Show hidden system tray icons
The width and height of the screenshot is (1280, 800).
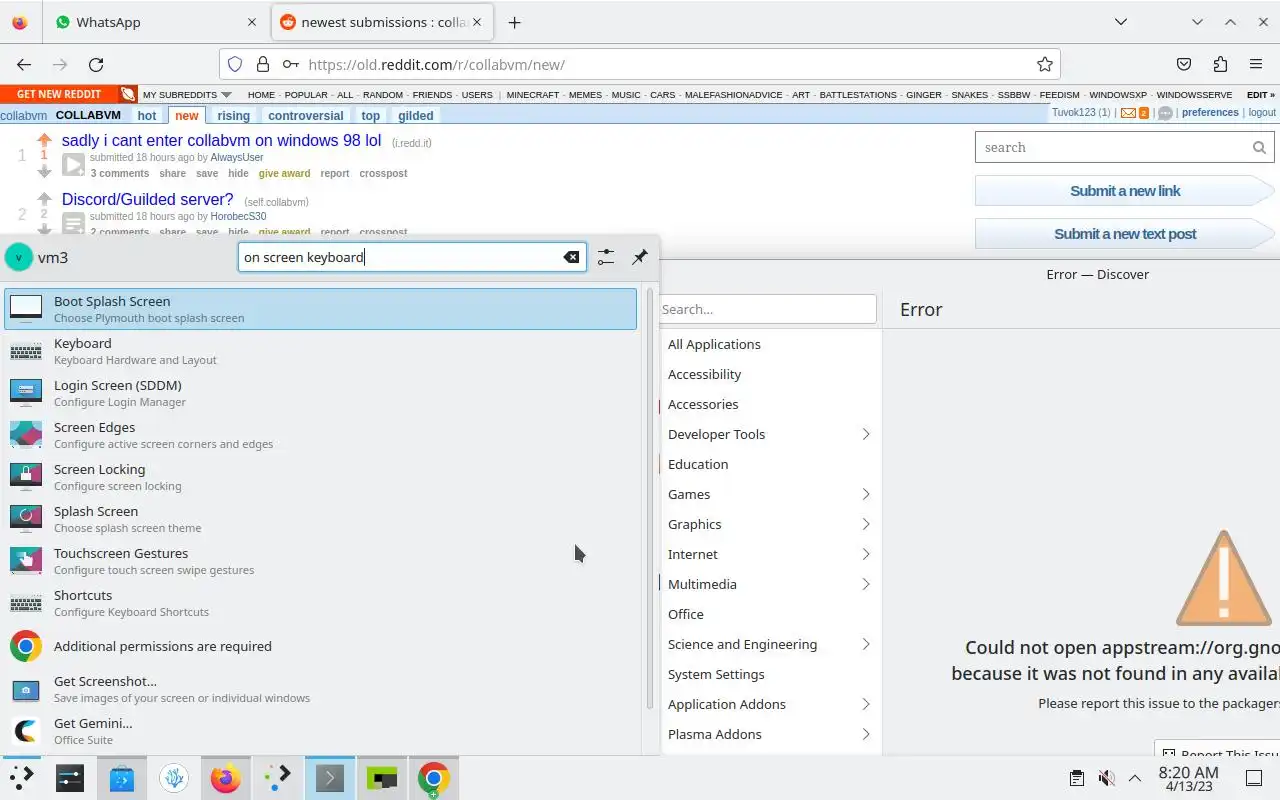[1135, 778]
